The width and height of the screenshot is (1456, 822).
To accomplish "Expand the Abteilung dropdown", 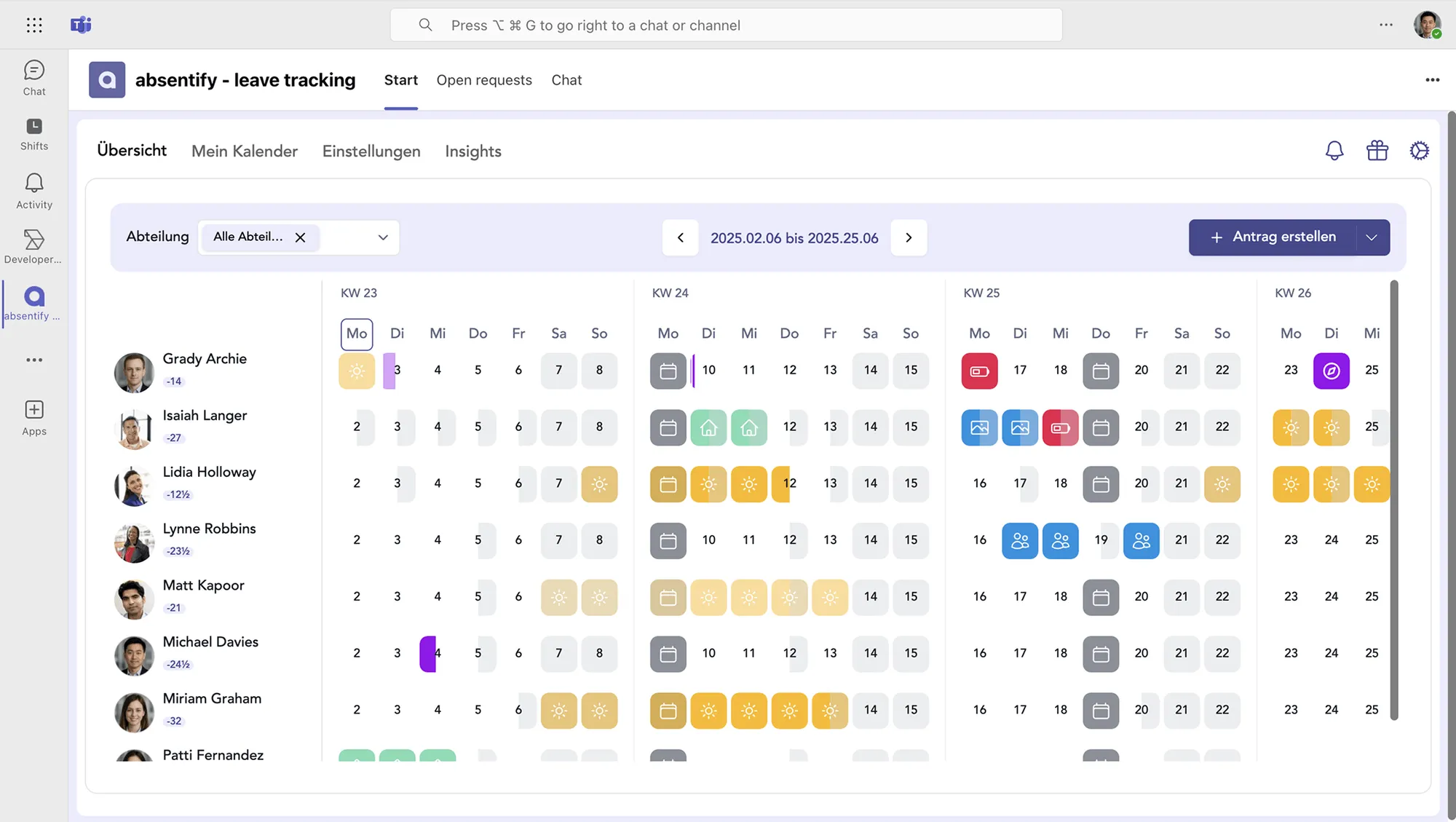I will [383, 237].
